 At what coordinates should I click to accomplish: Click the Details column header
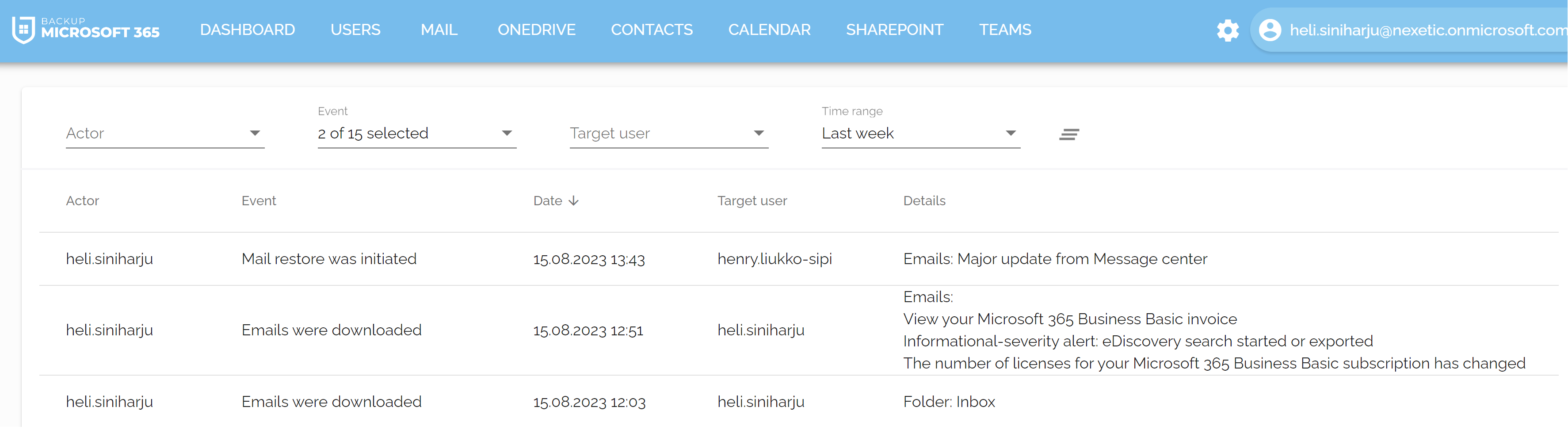pos(924,201)
